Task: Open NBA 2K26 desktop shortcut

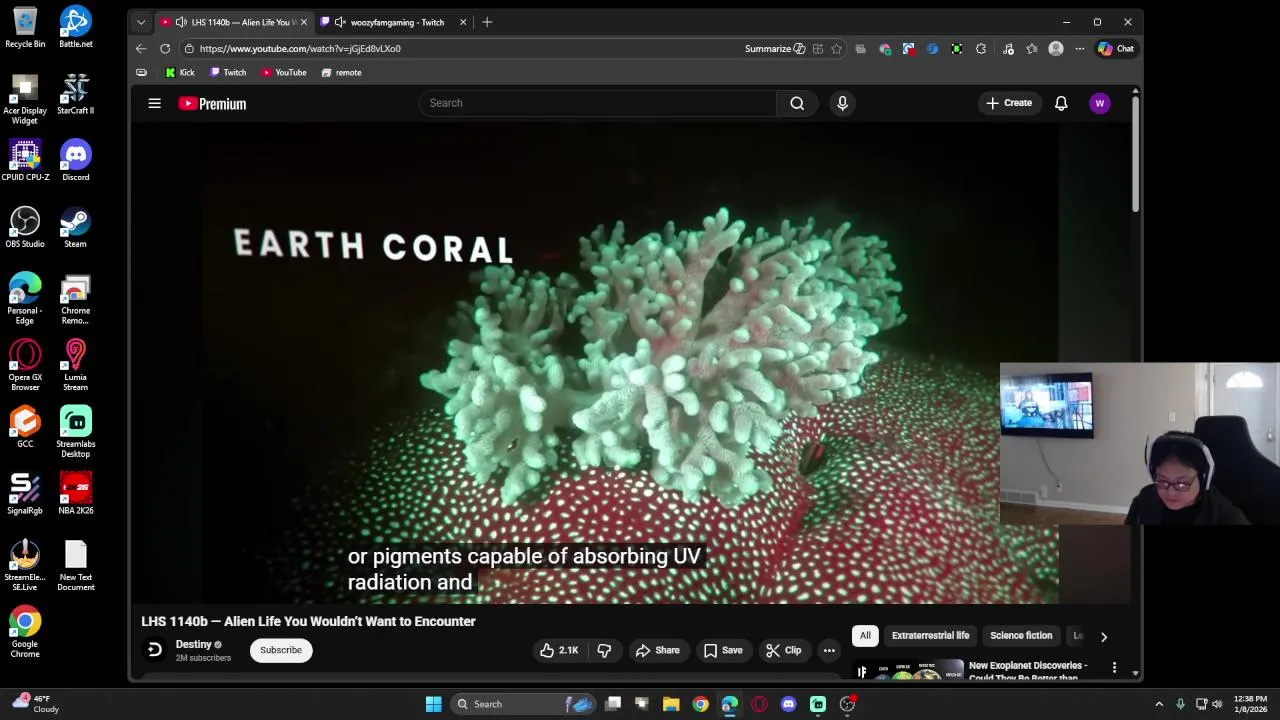Action: [x=76, y=493]
